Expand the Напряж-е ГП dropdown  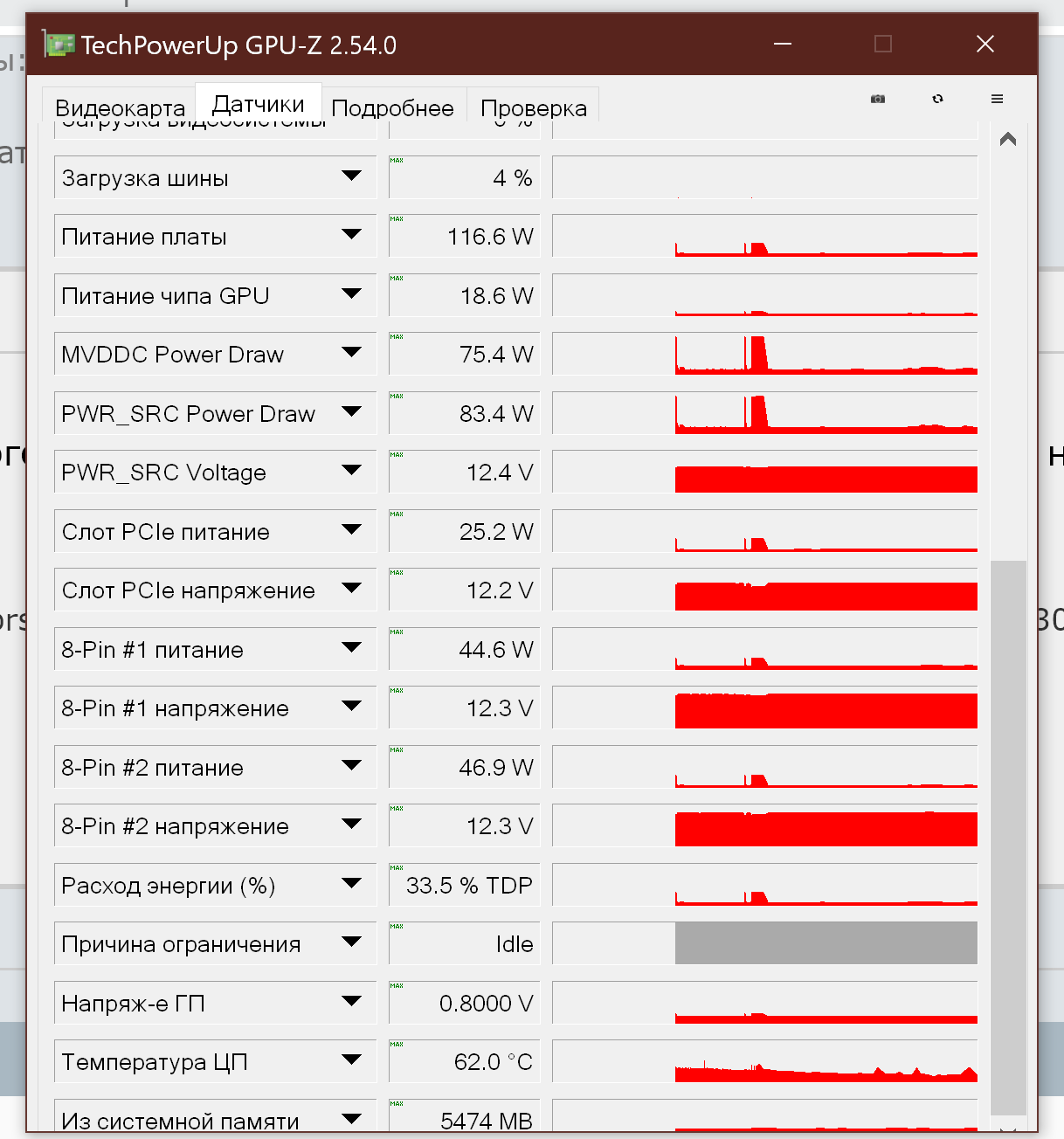352,1002
